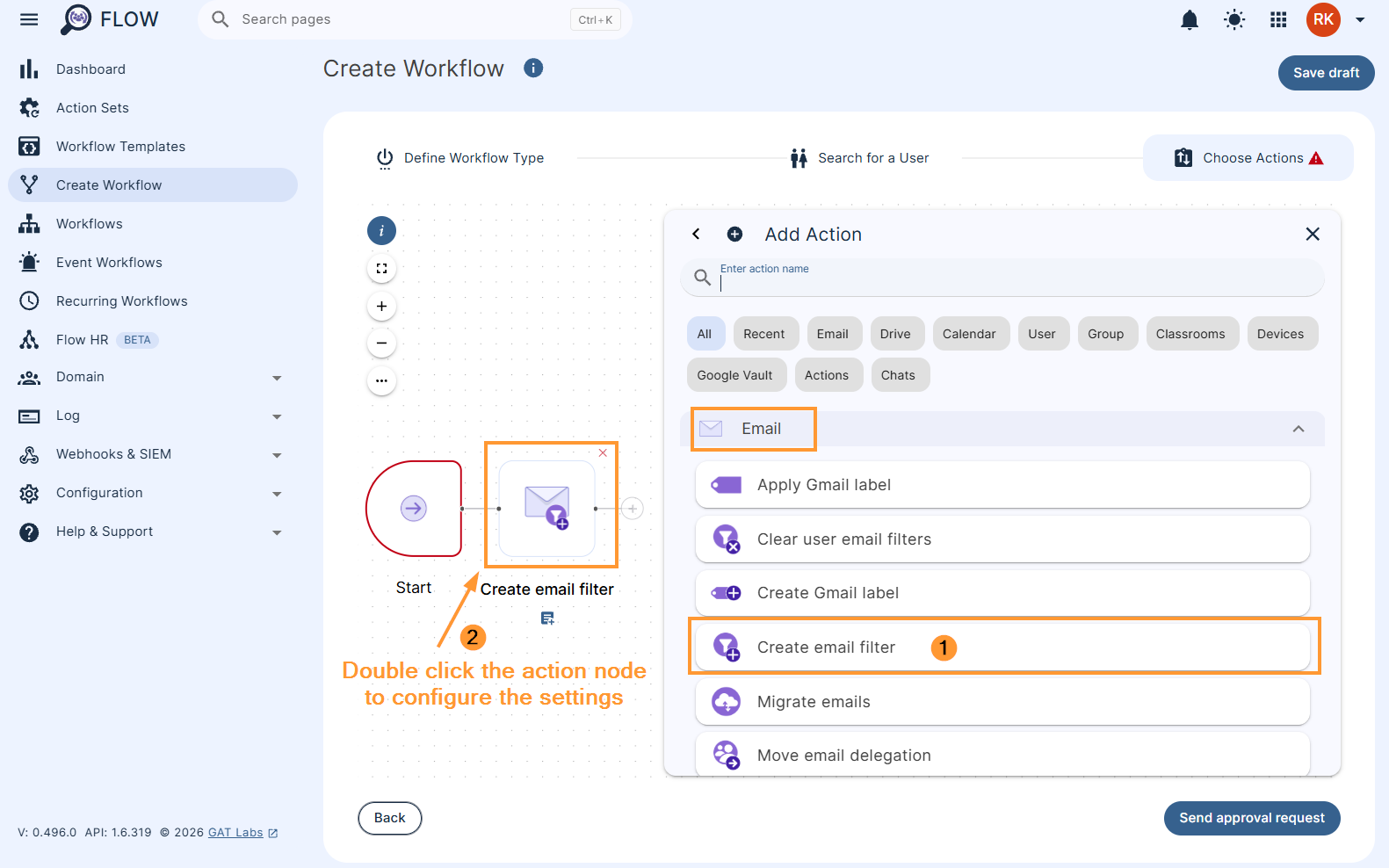The height and width of the screenshot is (868, 1389).
Task: Zoom out on the workflow canvas
Action: tap(381, 344)
